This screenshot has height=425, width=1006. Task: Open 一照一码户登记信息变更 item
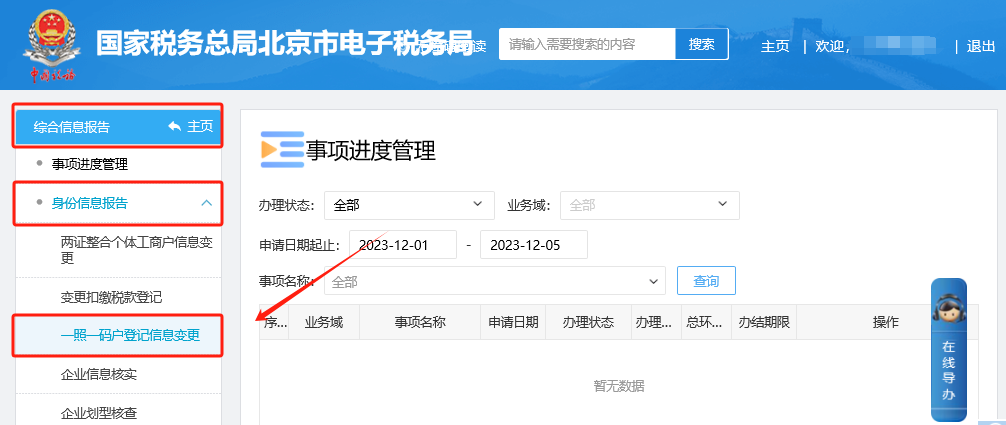pyautogui.click(x=130, y=335)
